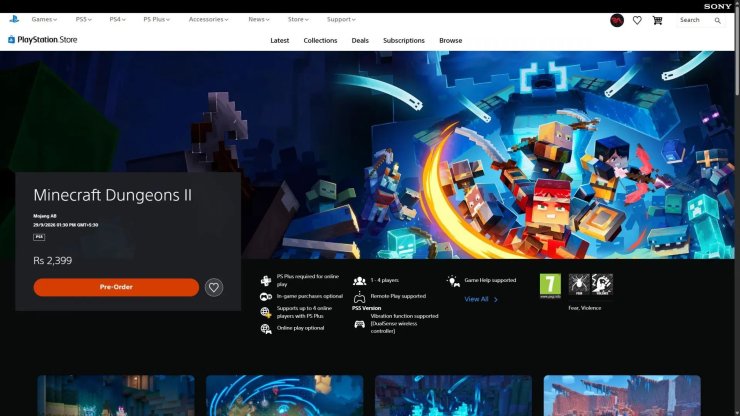Click the PS Plus required icon
The height and width of the screenshot is (416, 740).
coord(266,280)
